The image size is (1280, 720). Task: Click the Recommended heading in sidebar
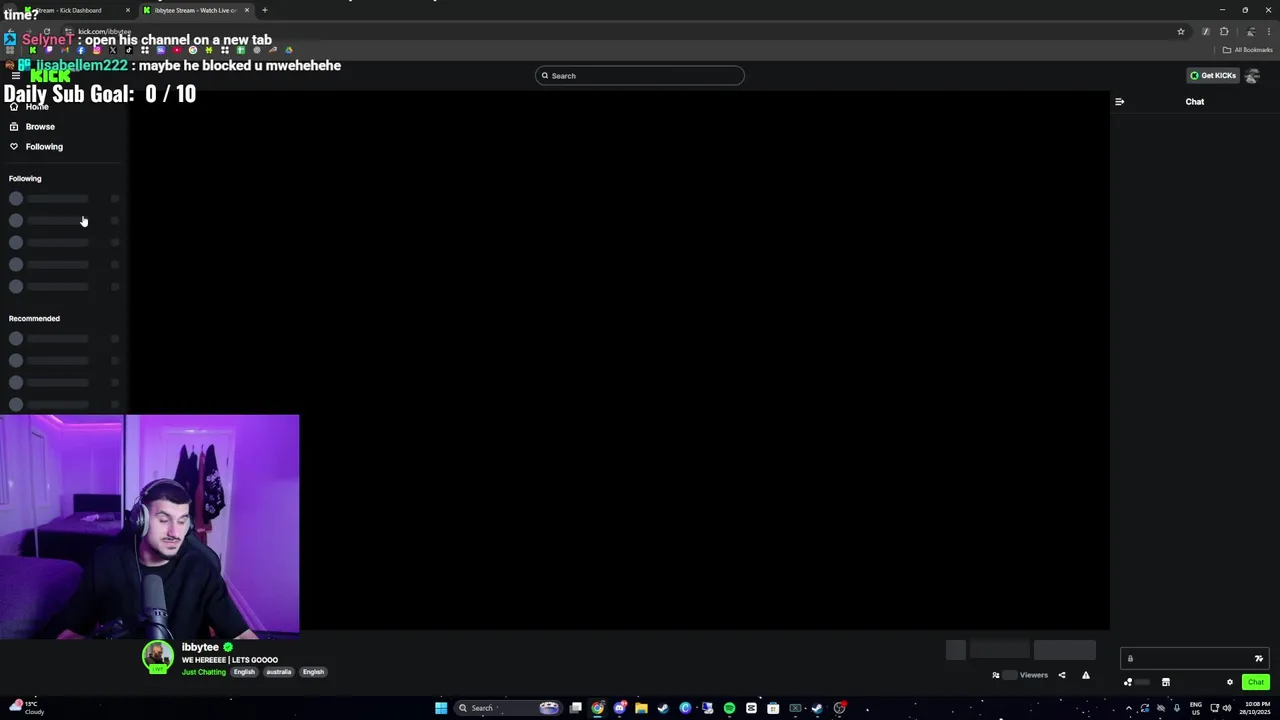coord(34,319)
